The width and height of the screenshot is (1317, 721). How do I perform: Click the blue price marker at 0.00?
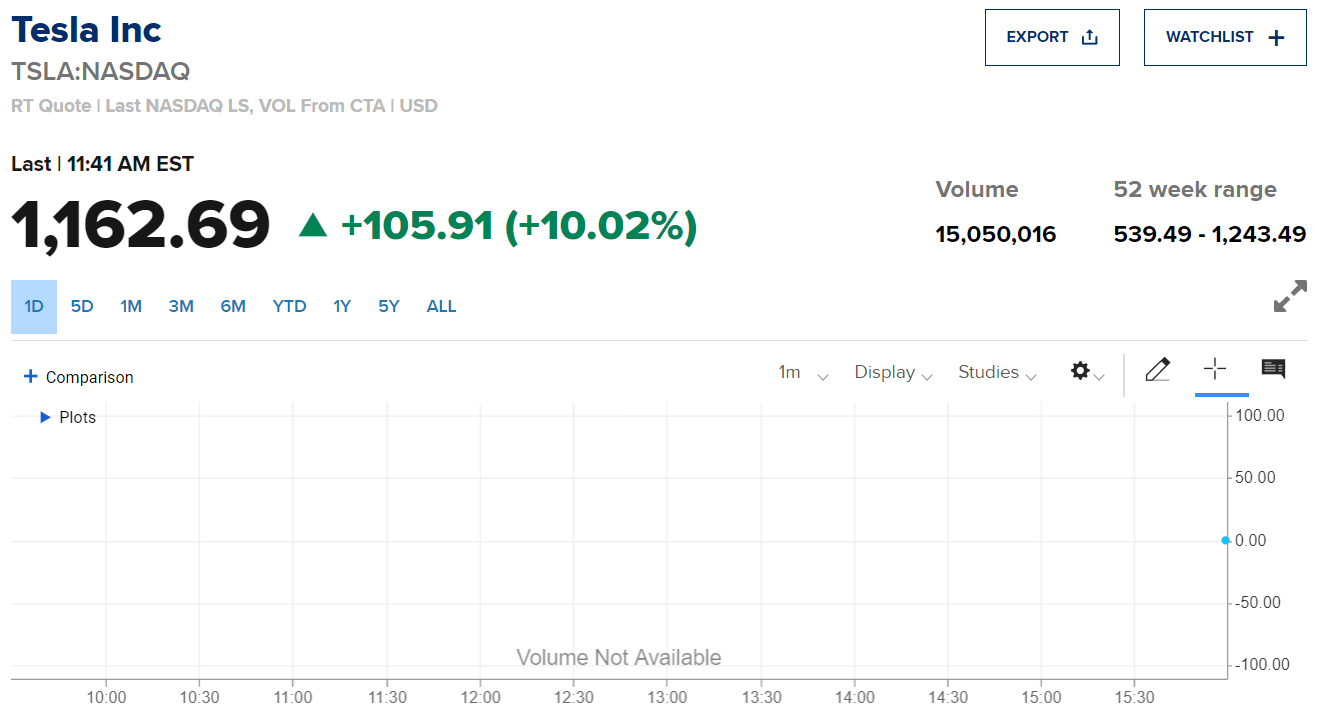1226,540
